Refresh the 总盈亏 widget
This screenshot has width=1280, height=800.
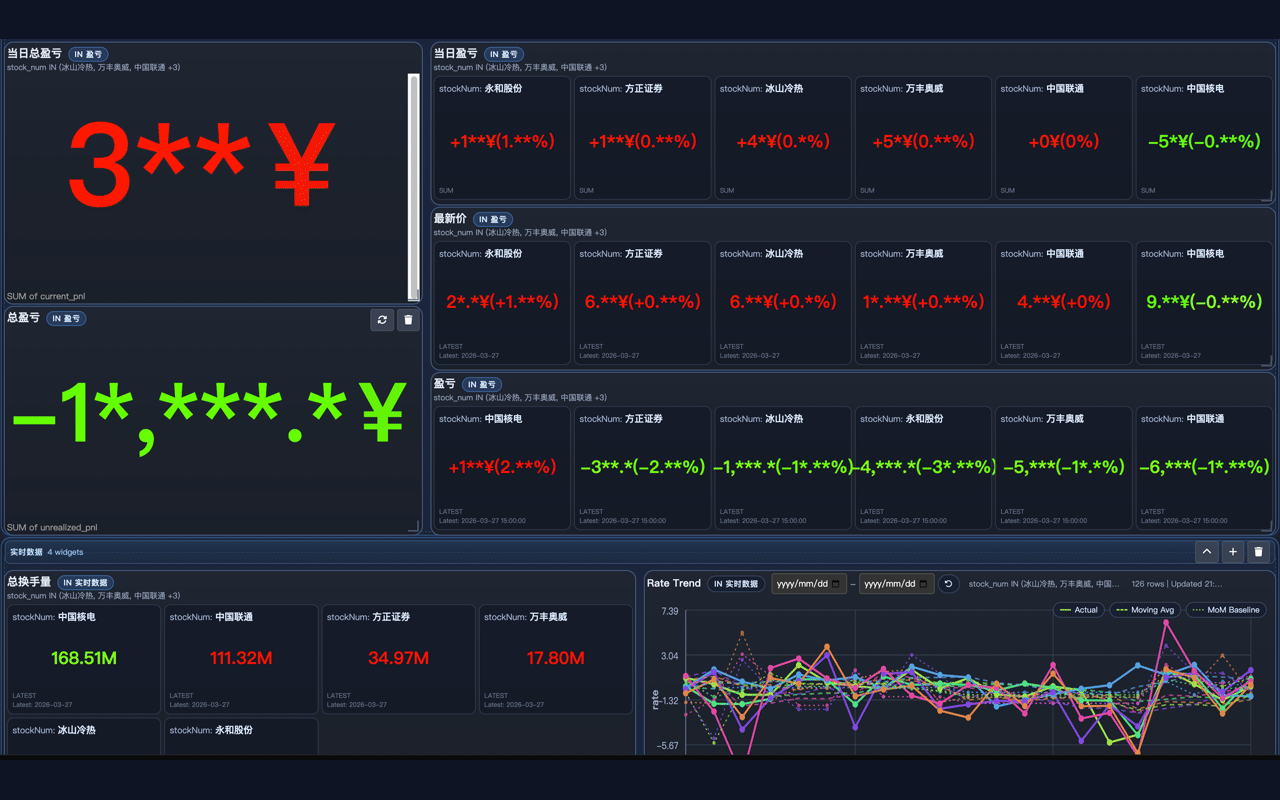(x=382, y=320)
